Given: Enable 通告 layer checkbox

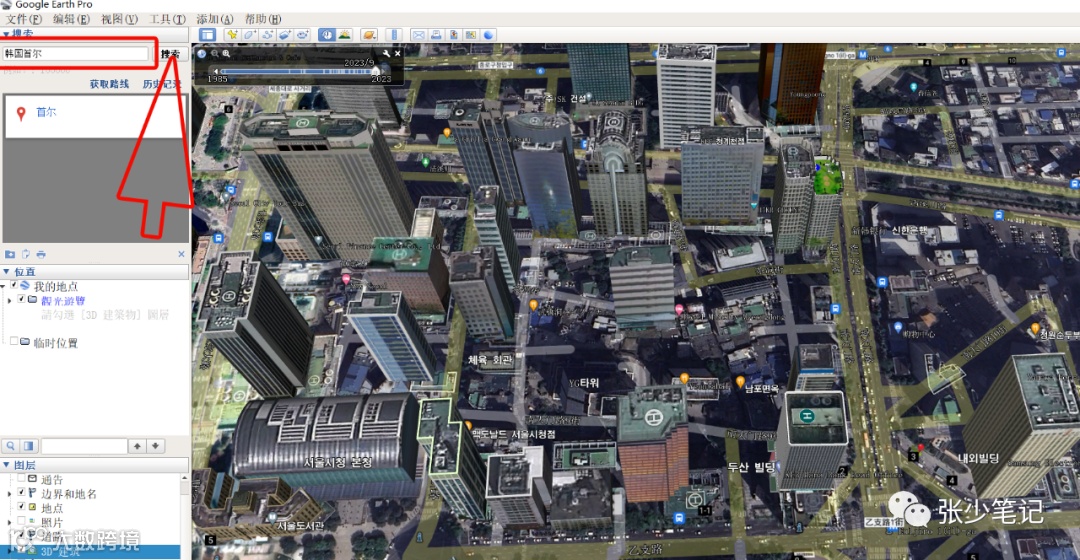Looking at the screenshot, I should coord(21,478).
